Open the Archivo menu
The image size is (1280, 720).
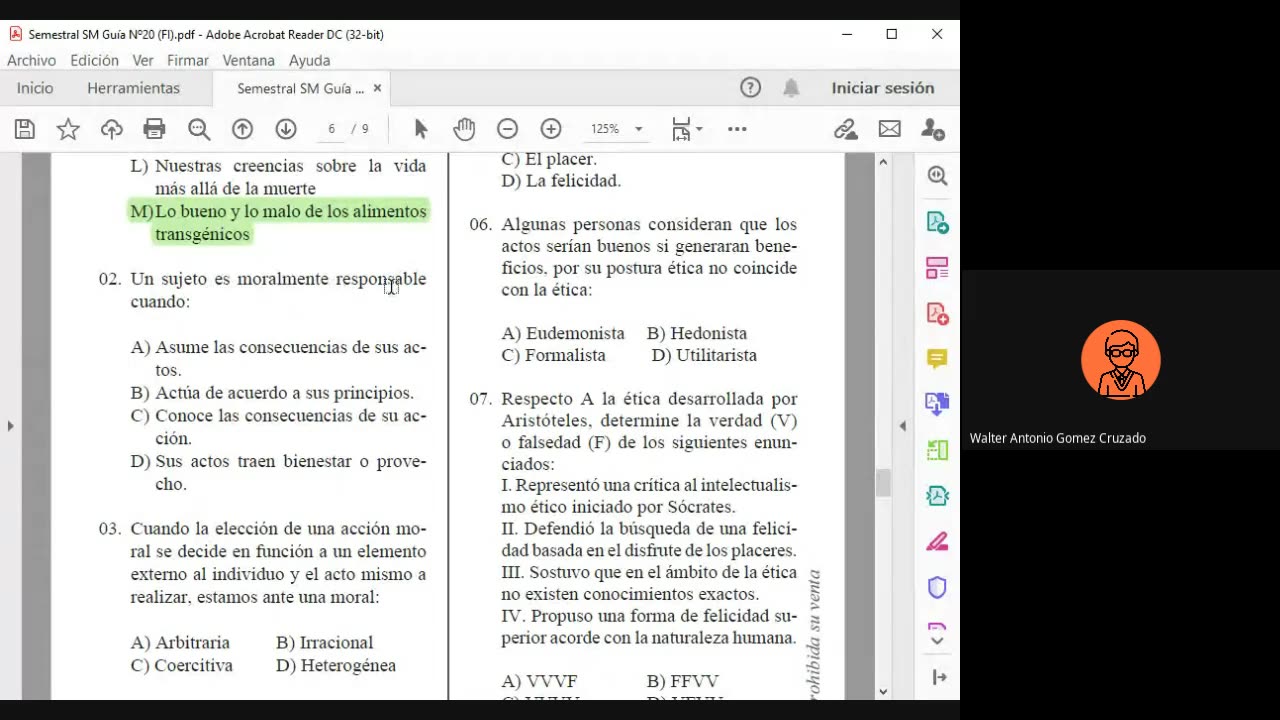click(x=31, y=60)
